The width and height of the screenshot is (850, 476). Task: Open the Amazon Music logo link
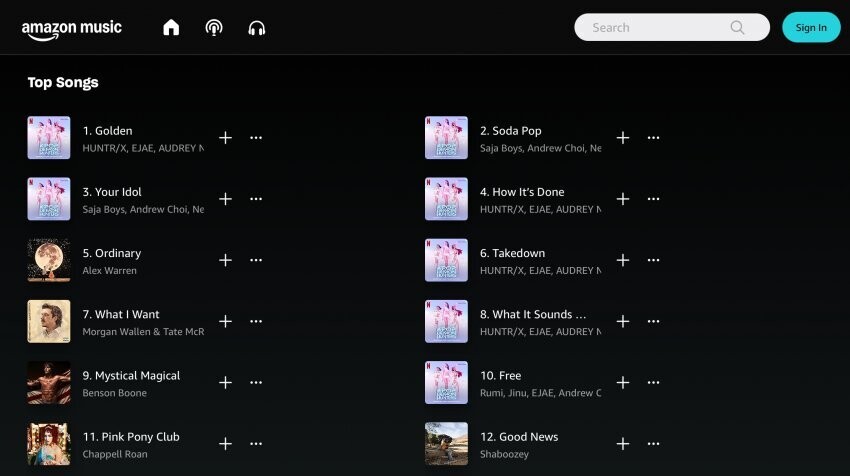coord(72,30)
